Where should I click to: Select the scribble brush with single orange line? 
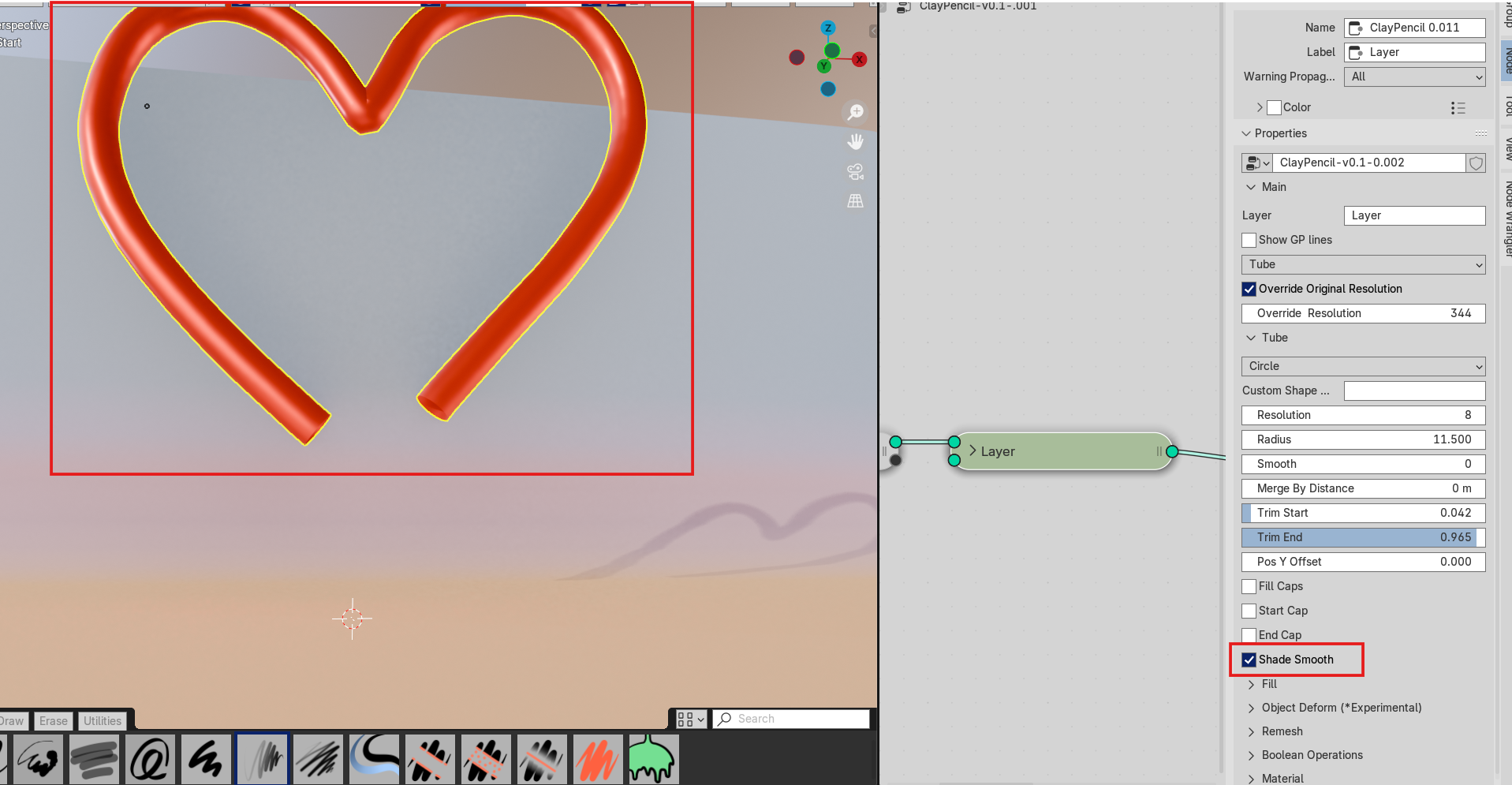[x=543, y=760]
